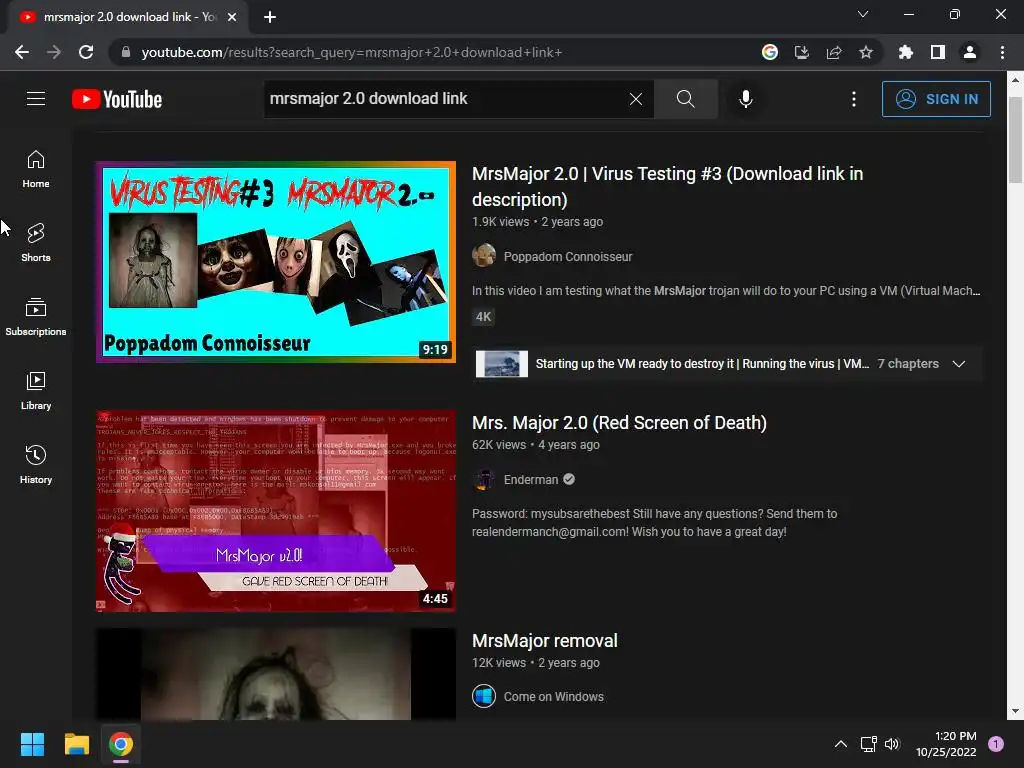1024x768 pixels.
Task: Bookmark this page with the star icon
Action: tap(866, 52)
